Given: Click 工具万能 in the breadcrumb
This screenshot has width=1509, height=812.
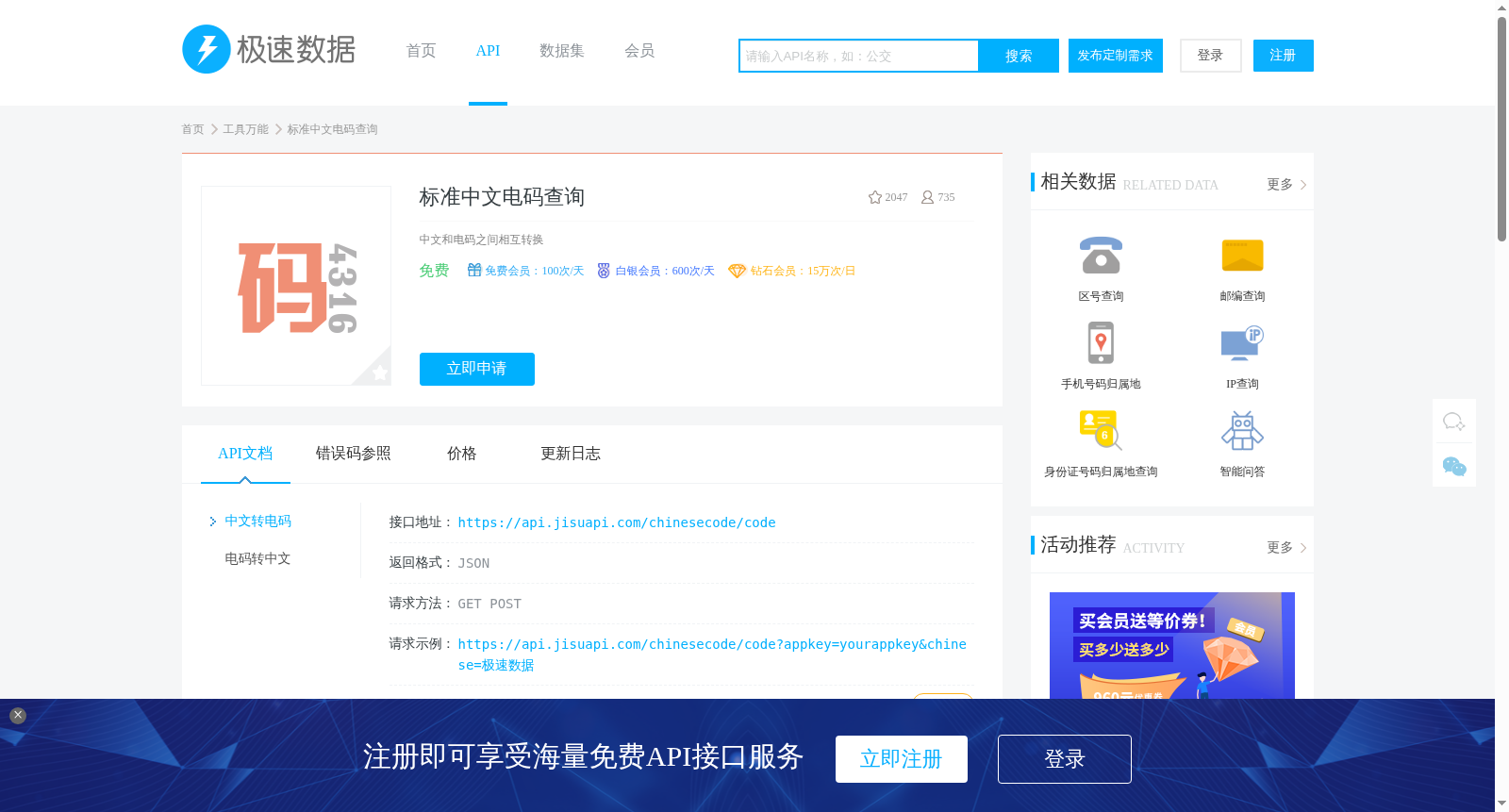Looking at the screenshot, I should 245,129.
